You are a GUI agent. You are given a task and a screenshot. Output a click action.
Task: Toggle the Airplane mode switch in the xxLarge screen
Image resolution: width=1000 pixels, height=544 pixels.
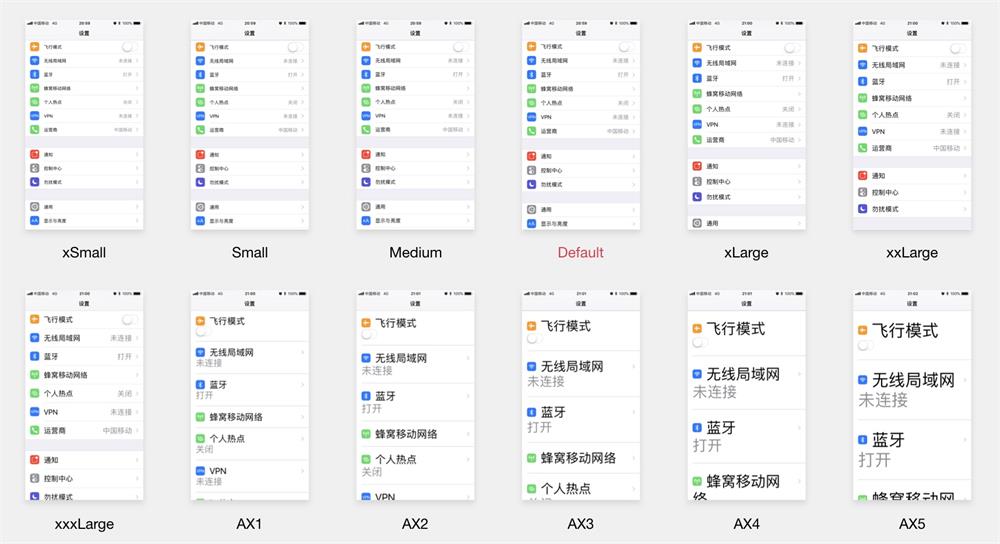957,48
